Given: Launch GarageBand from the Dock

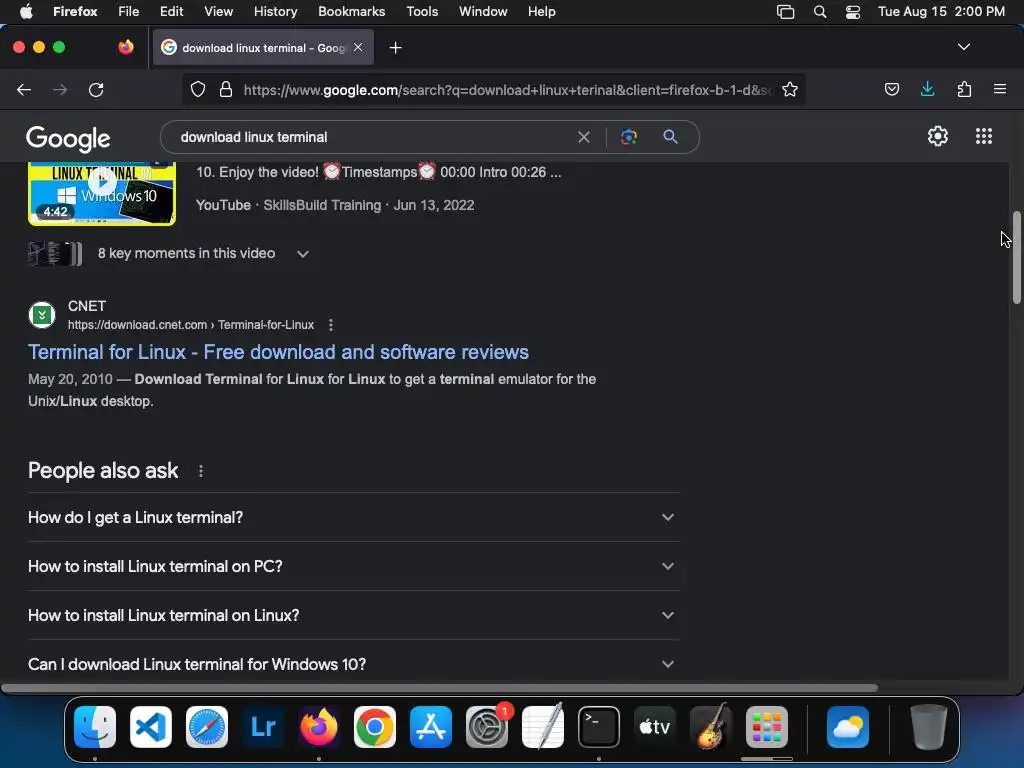Looking at the screenshot, I should click(x=711, y=727).
